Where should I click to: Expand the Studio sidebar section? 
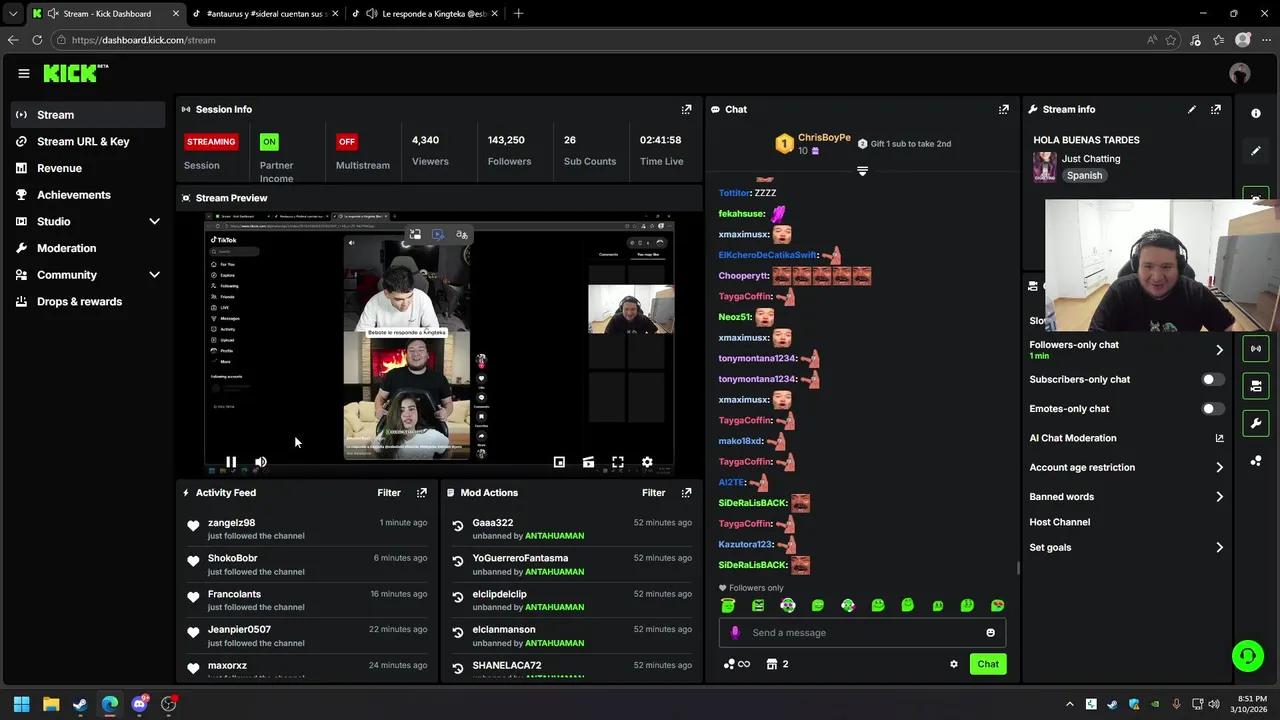point(154,221)
